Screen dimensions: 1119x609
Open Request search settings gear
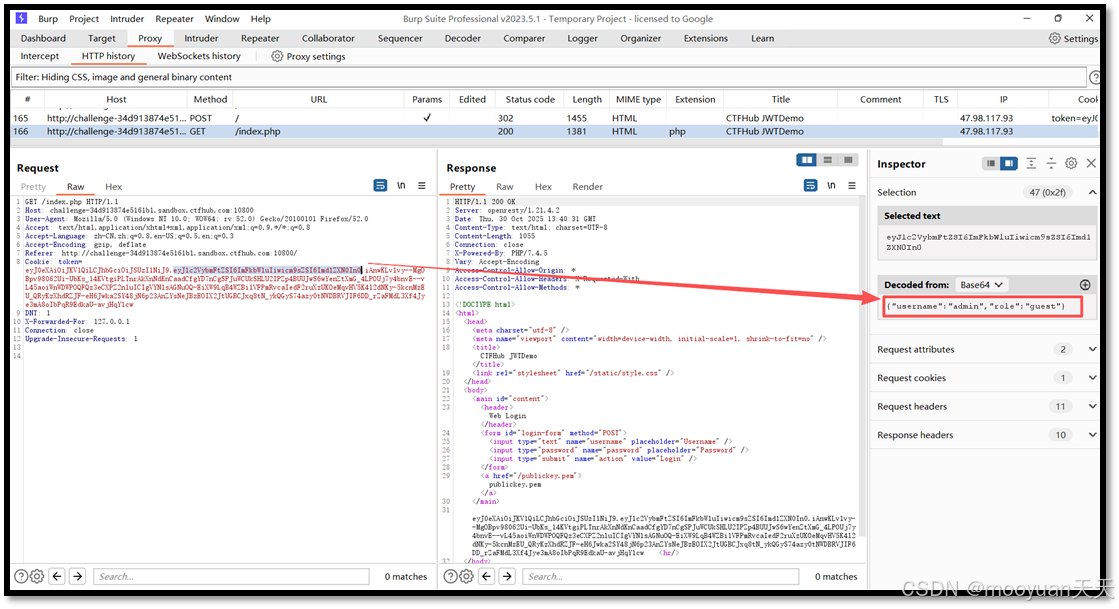37,576
